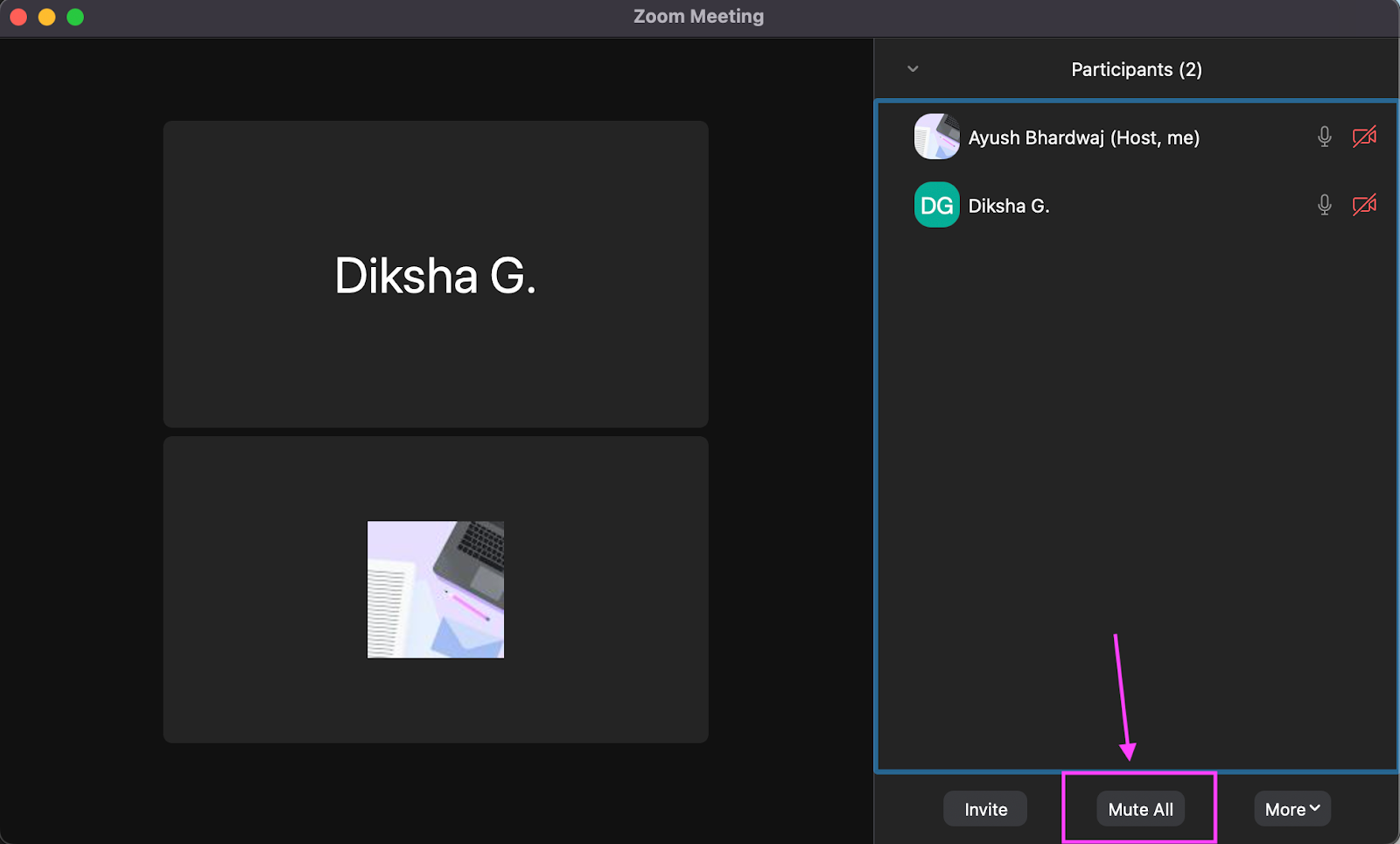
Task: Expand the chevron on the More button
Action: coord(1314,808)
